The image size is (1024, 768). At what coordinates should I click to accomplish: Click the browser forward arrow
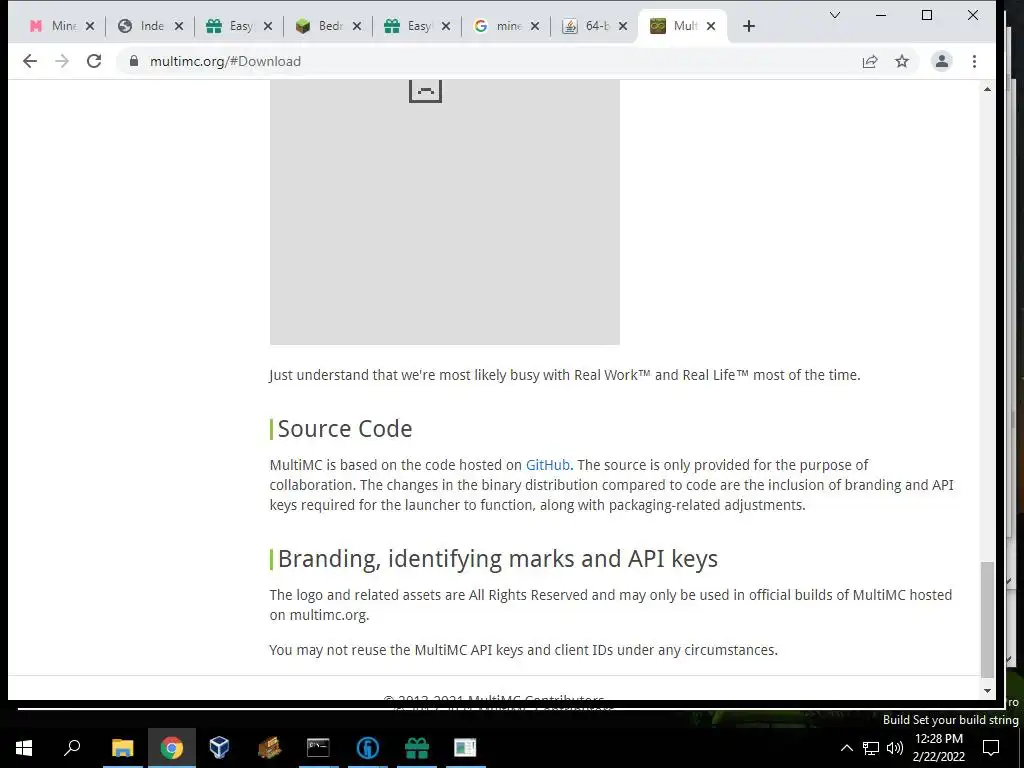pos(62,61)
